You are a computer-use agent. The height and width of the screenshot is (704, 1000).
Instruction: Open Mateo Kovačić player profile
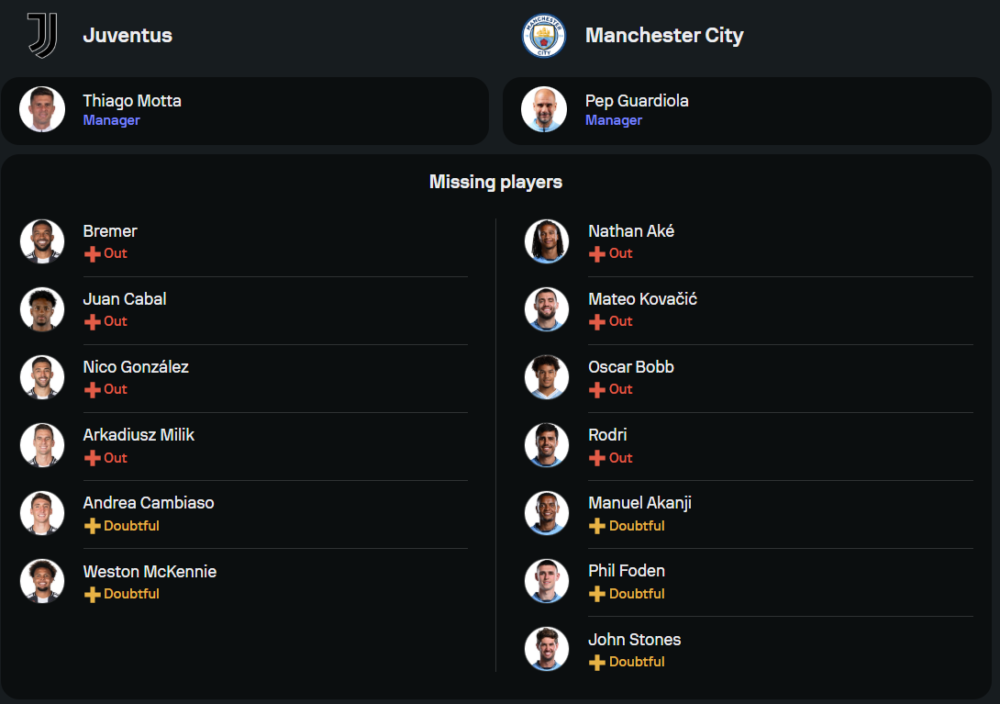(642, 299)
